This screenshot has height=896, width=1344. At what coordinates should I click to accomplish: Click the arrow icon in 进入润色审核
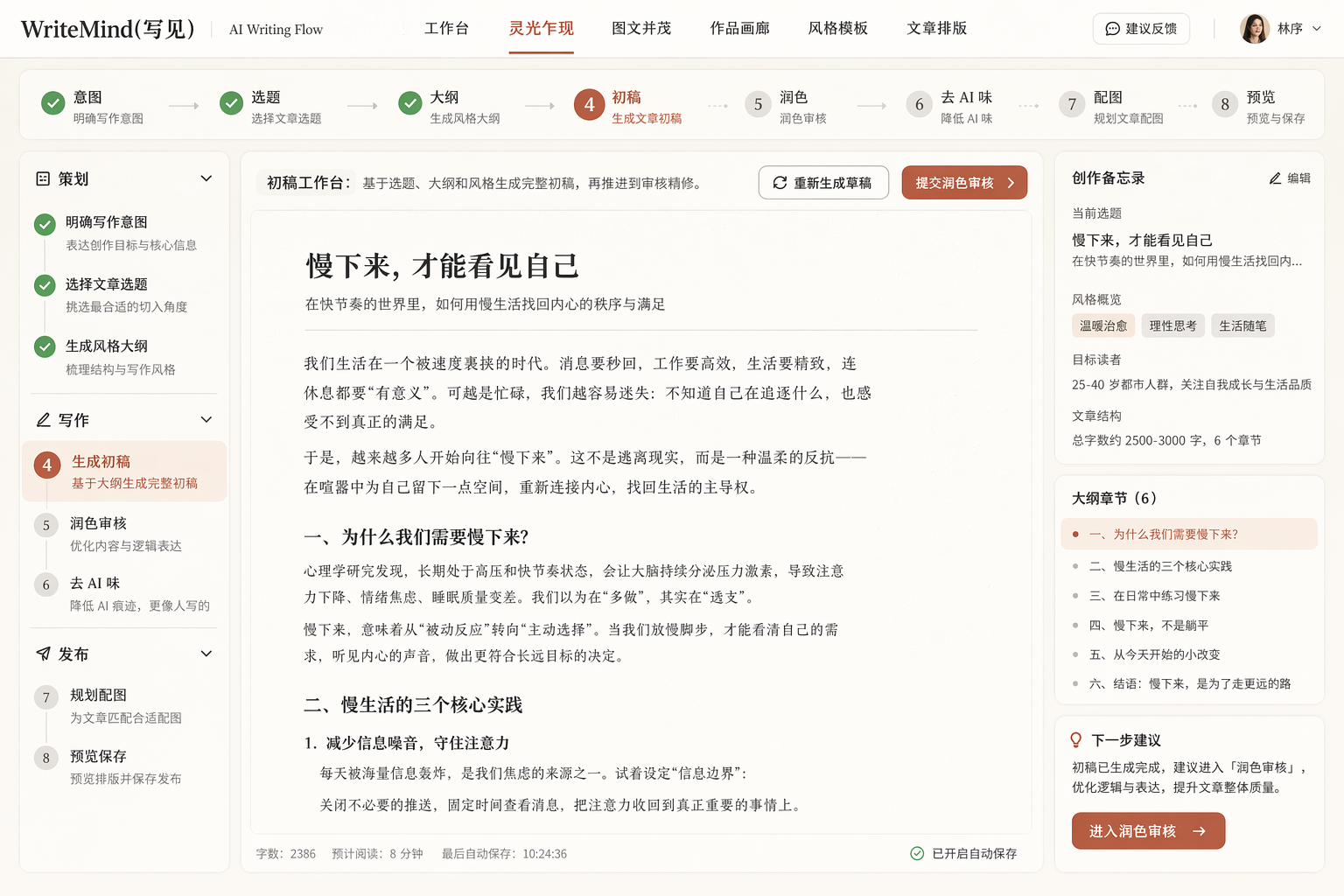1200,831
